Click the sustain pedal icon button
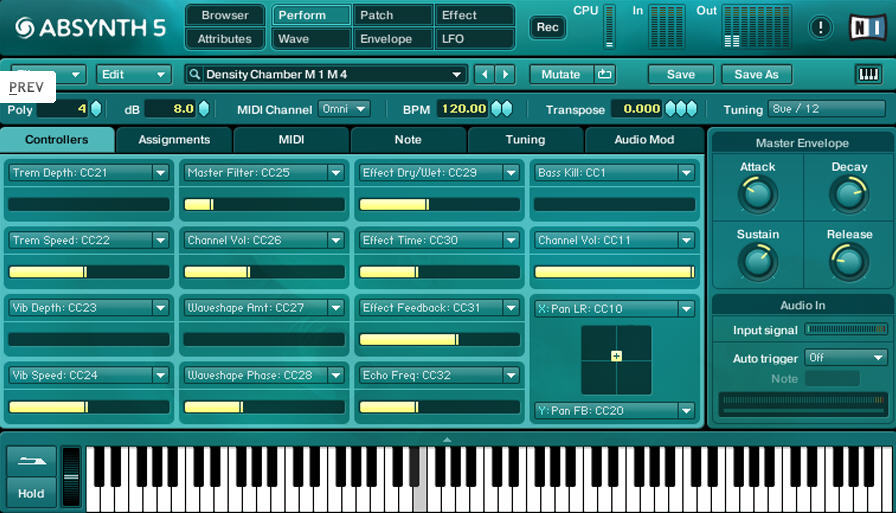This screenshot has height=513, width=896. click(x=31, y=461)
